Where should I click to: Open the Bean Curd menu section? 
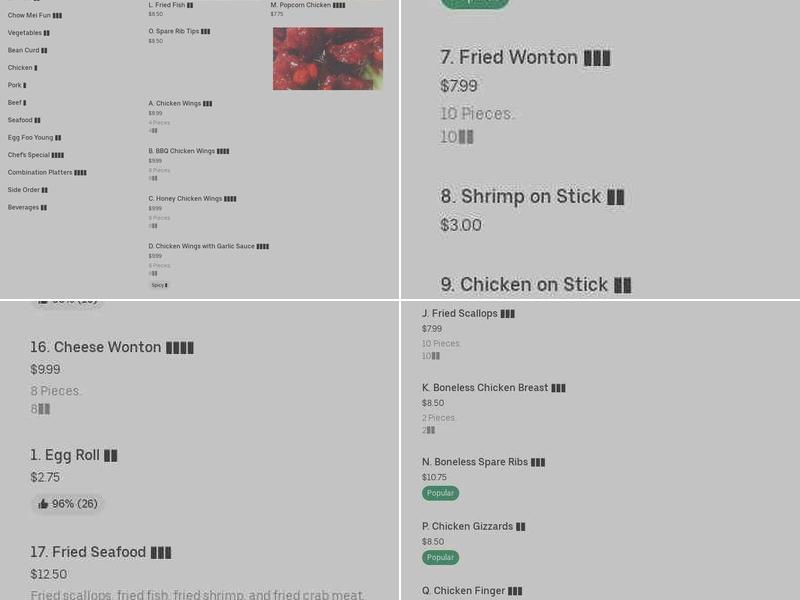coord(25,50)
